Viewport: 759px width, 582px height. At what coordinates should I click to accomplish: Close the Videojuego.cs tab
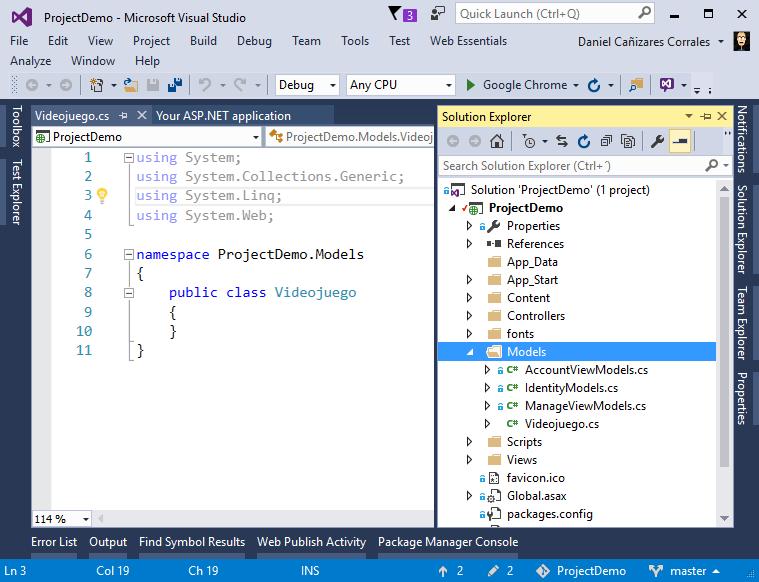pos(142,115)
